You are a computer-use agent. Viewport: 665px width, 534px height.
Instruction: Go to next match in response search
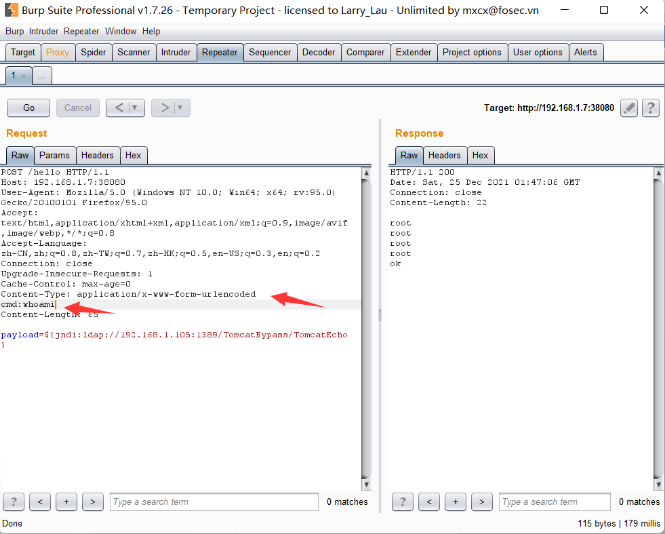(481, 502)
